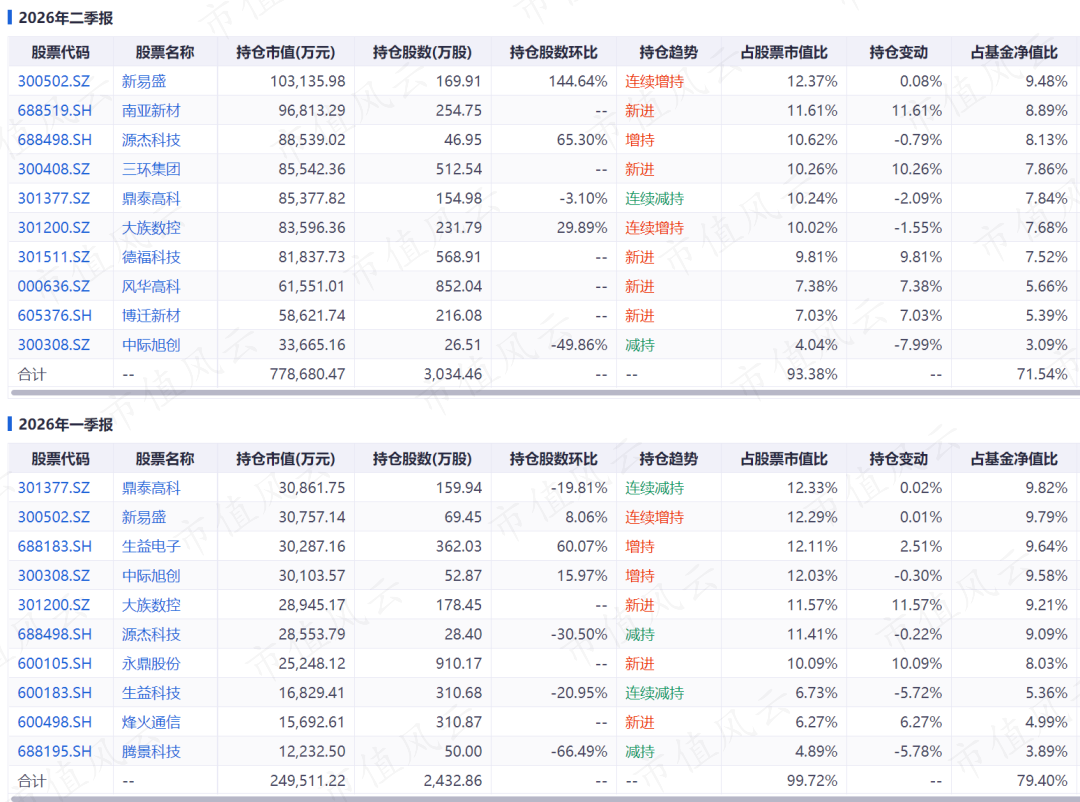
Task: Select share change cell -49.86%
Action: 579,345
